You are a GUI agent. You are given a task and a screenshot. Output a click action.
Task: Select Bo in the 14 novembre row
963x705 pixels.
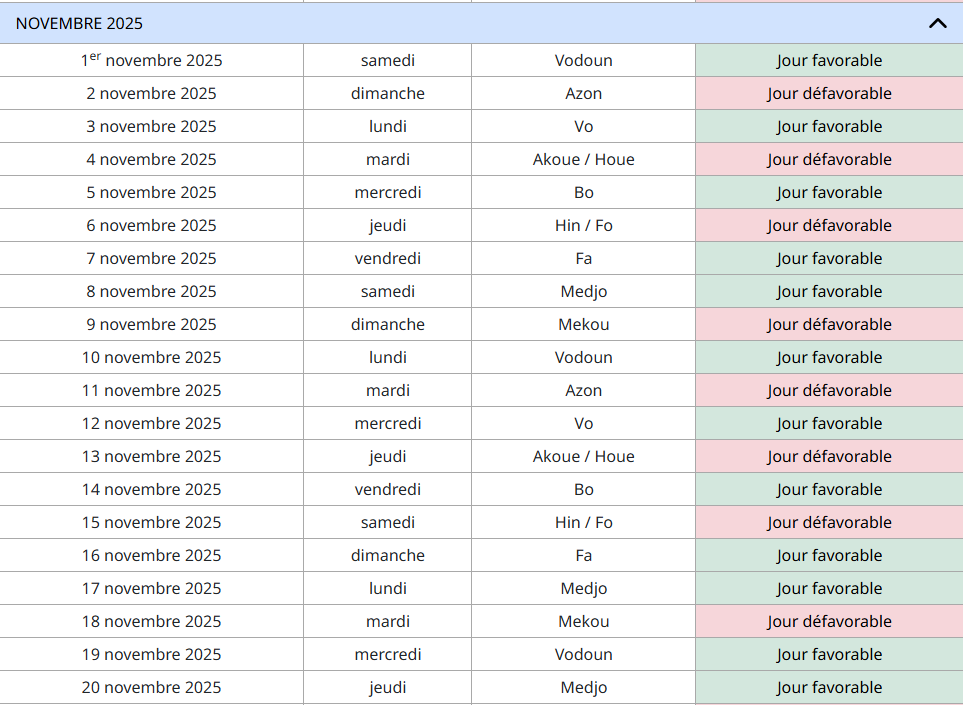click(583, 489)
